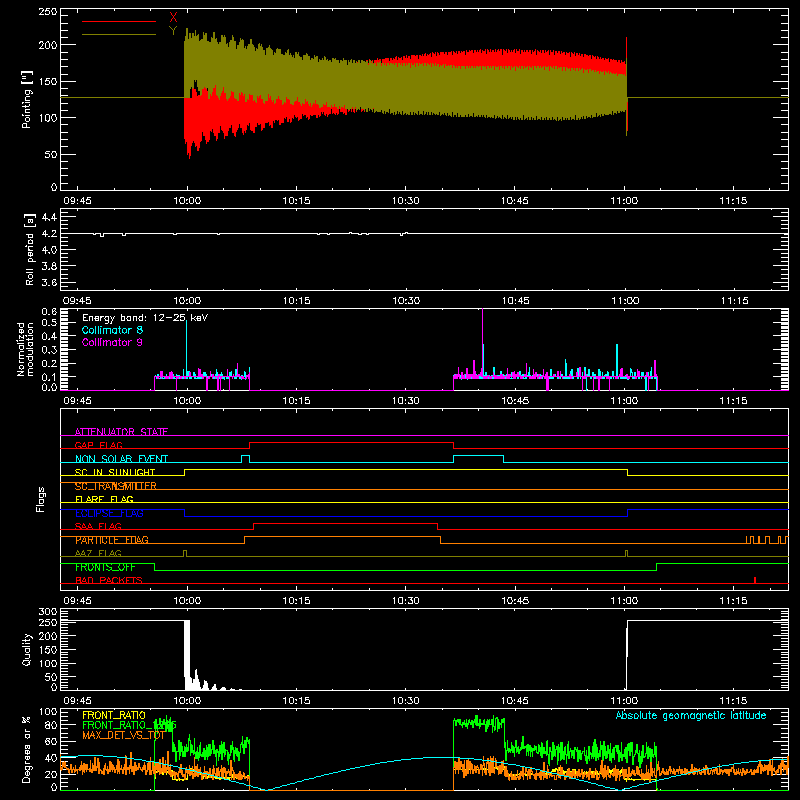This screenshot has width=800, height=800.
Task: Select the magenta Collimator 9 legend entry
Action: tap(112, 342)
